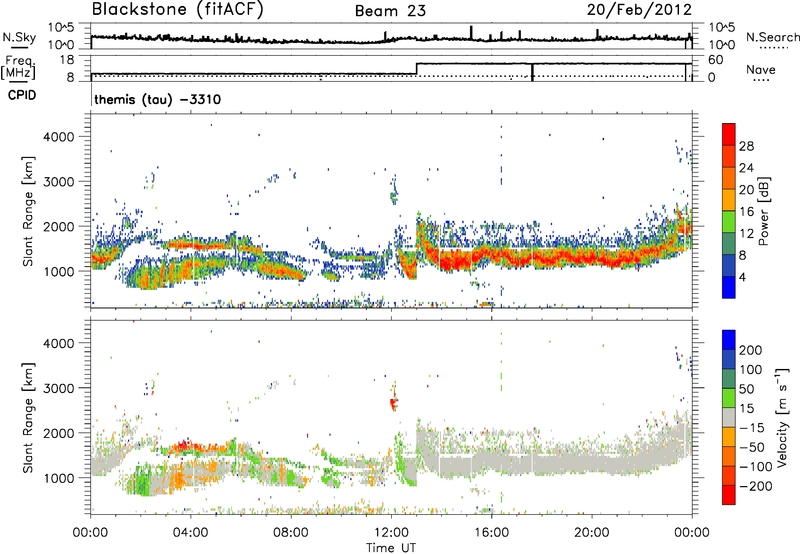The width and height of the screenshot is (800, 554).
Task: Click the 'Velocity [m s-1]' colorbar label
Action: (782, 417)
